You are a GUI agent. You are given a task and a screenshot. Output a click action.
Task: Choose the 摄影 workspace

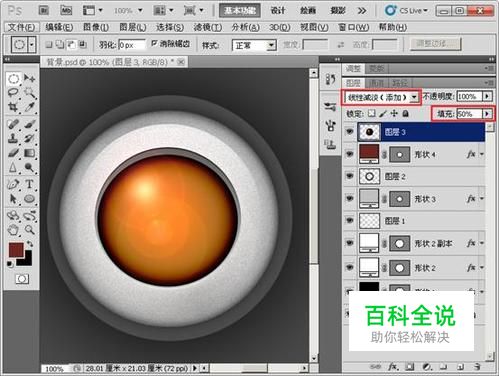[338, 11]
